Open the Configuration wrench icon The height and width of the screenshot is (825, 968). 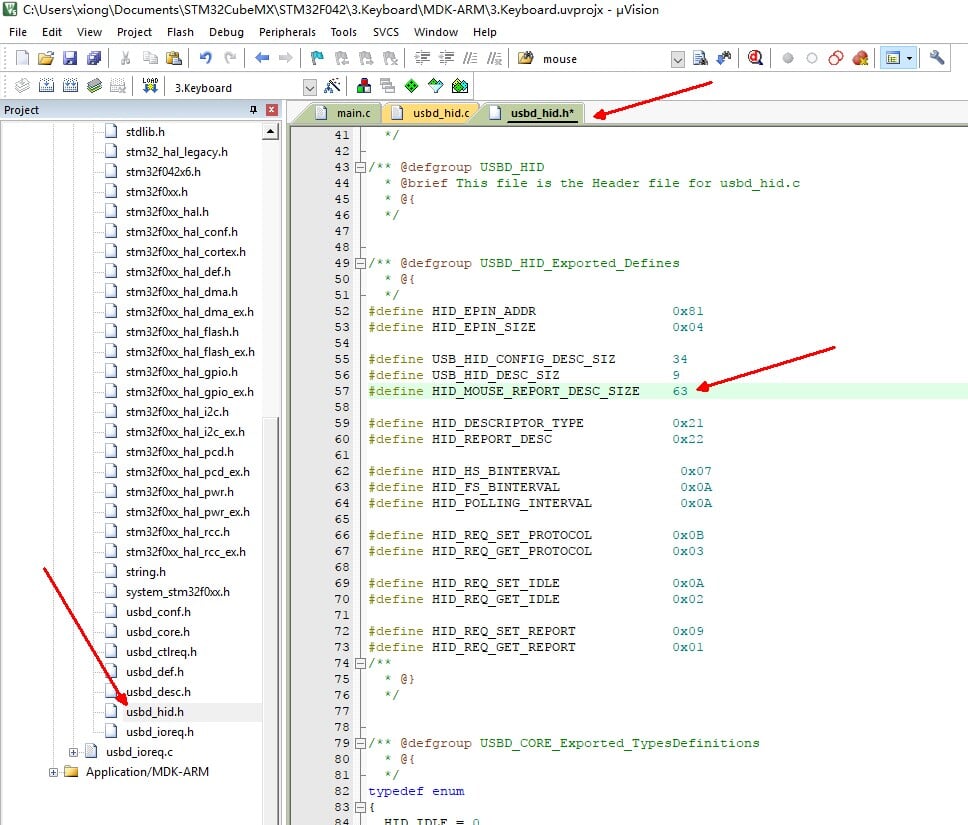937,58
